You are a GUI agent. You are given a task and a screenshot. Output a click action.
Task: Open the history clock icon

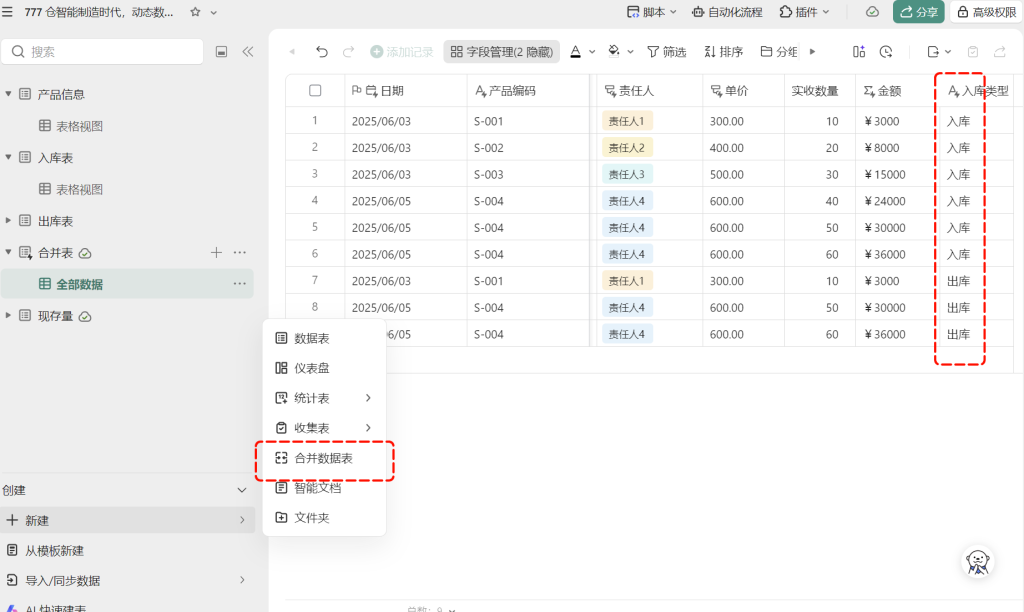pyautogui.click(x=886, y=52)
